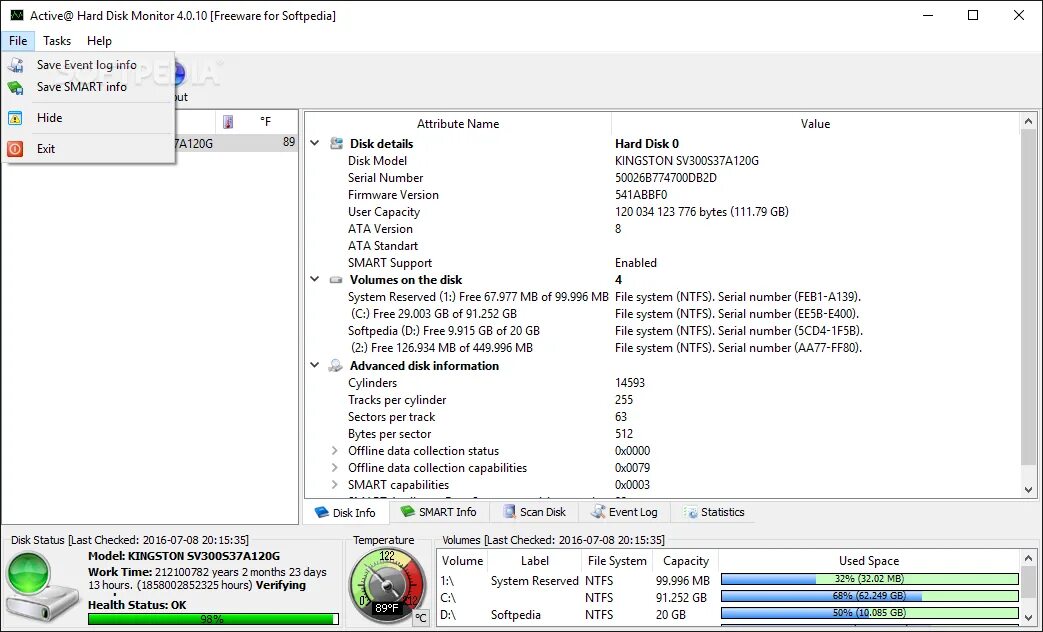The image size is (1043, 632).
Task: Click the Event Log tab icon
Action: point(598,512)
